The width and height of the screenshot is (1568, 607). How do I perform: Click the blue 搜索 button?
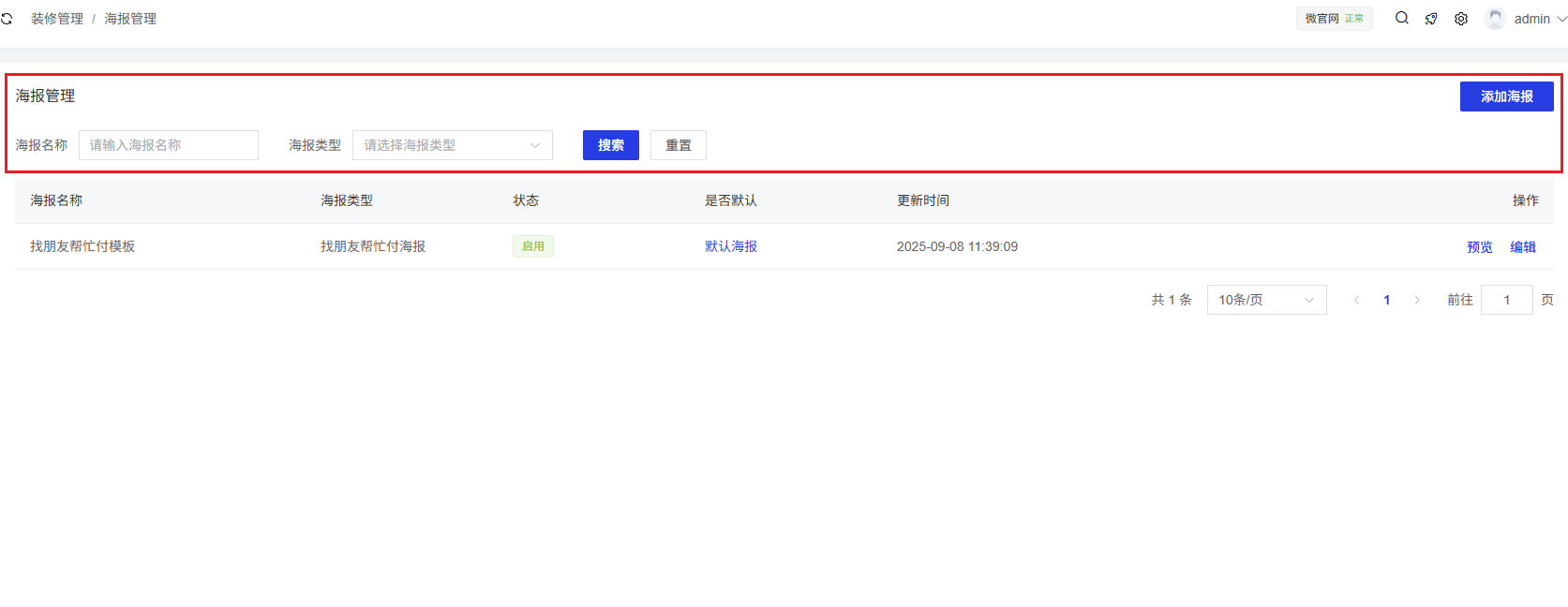(x=610, y=145)
